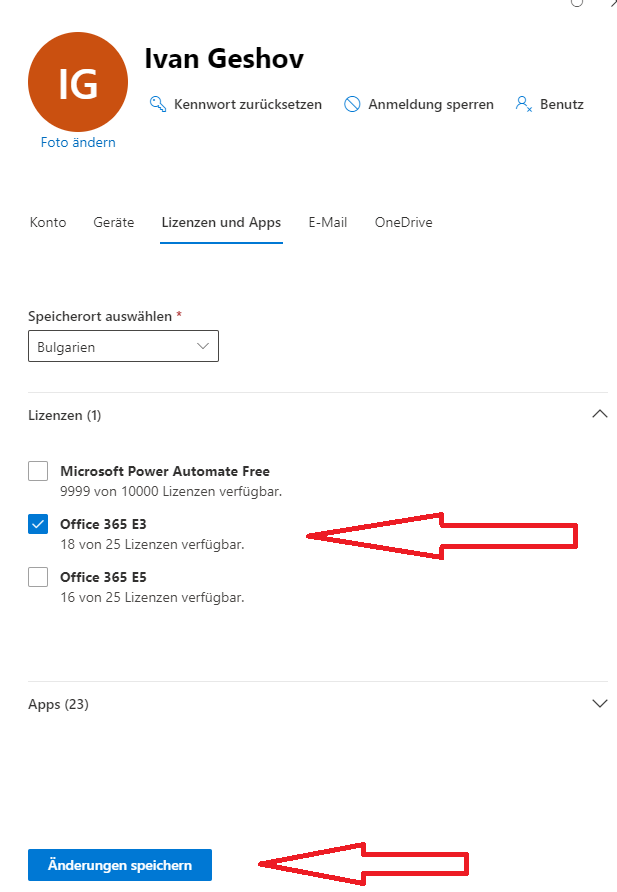Click the delete user person icon
This screenshot has width=617, height=892.
point(523,104)
